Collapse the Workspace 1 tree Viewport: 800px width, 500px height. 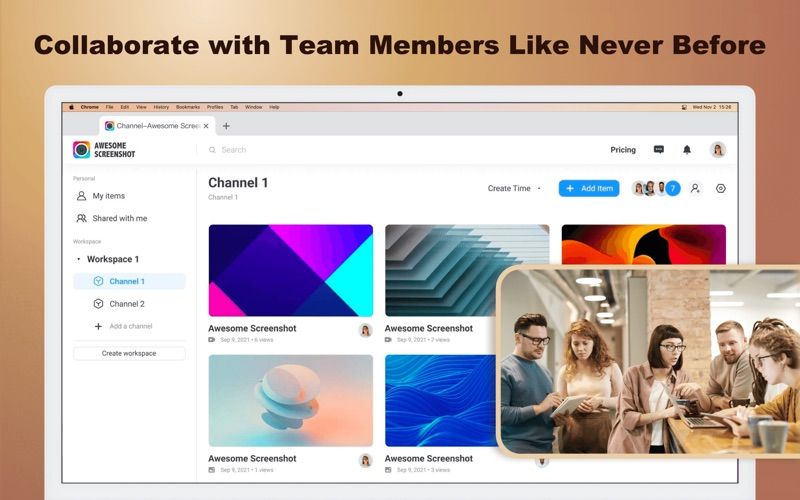click(79, 259)
